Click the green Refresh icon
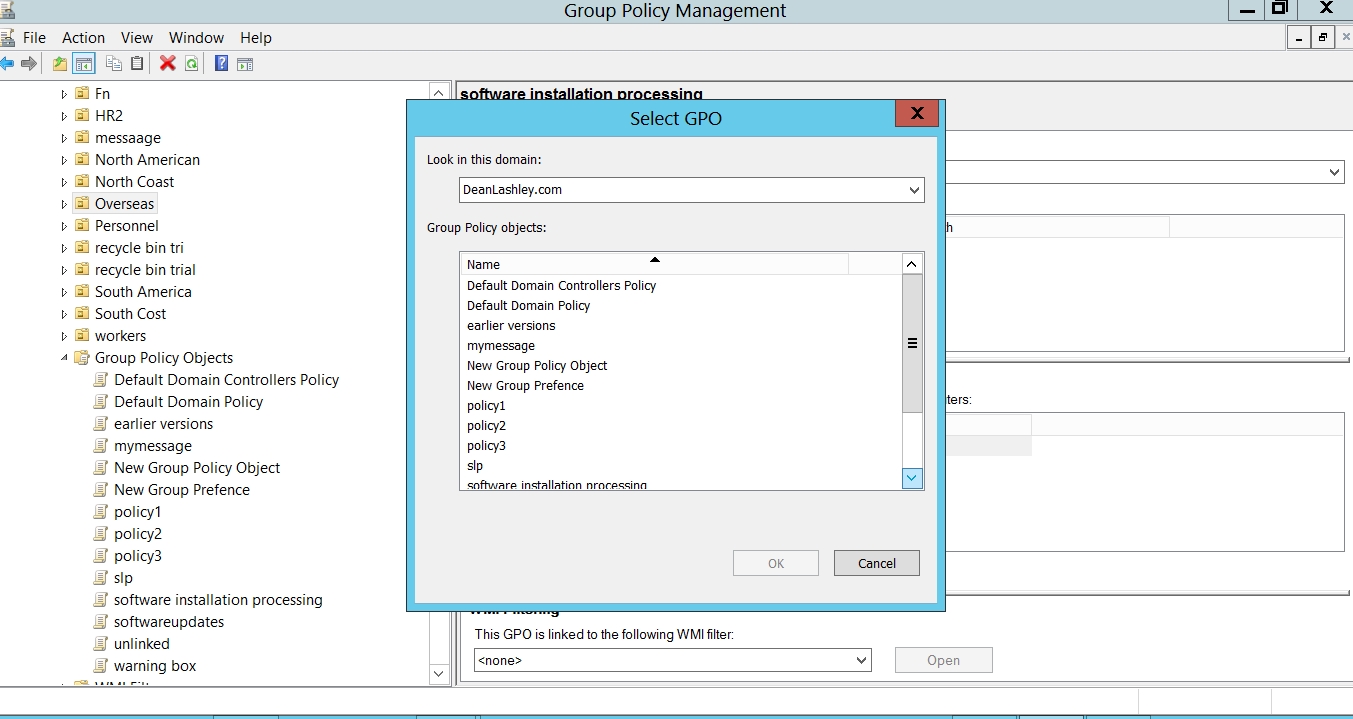Viewport: 1353px width, 719px height. [x=190, y=64]
